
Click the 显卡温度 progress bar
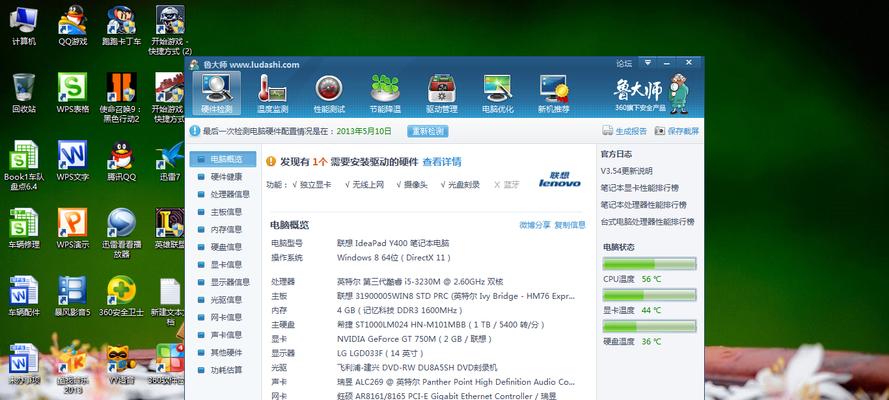point(649,295)
